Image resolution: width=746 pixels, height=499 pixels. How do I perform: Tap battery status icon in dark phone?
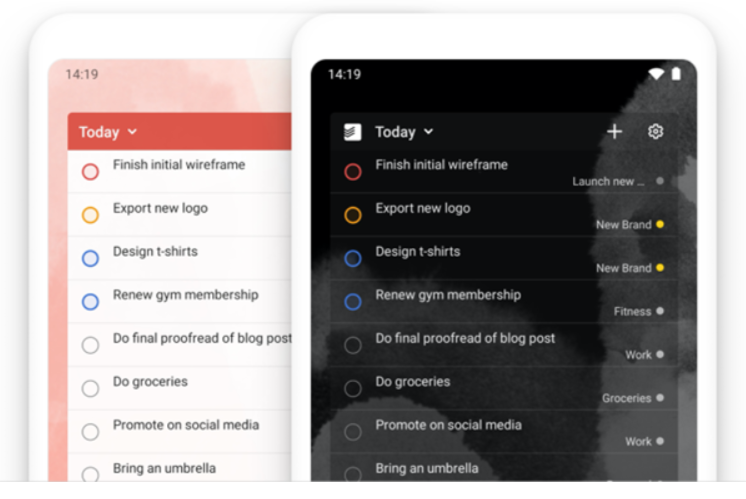(x=676, y=74)
